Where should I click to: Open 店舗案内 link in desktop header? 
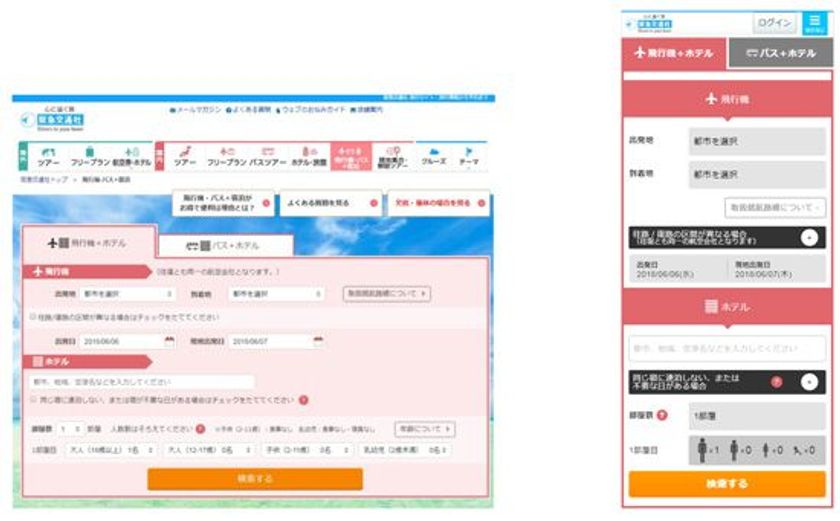[367, 110]
